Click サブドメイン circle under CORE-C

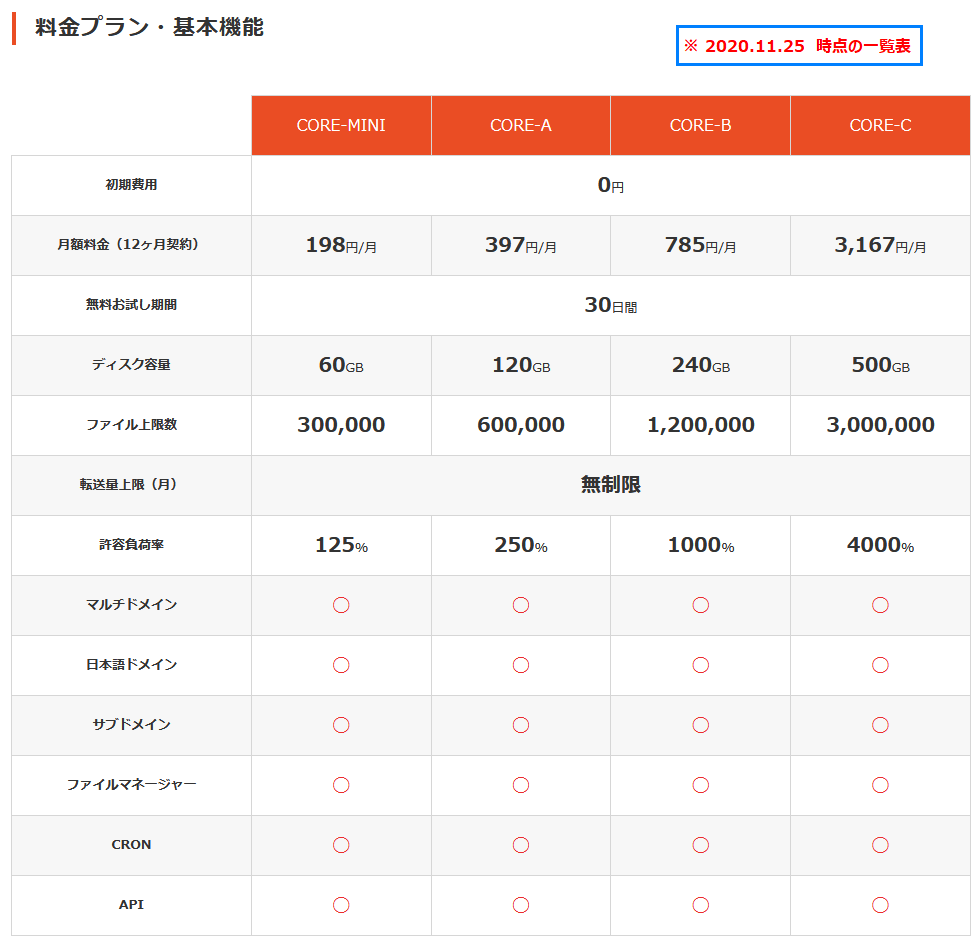(x=880, y=725)
